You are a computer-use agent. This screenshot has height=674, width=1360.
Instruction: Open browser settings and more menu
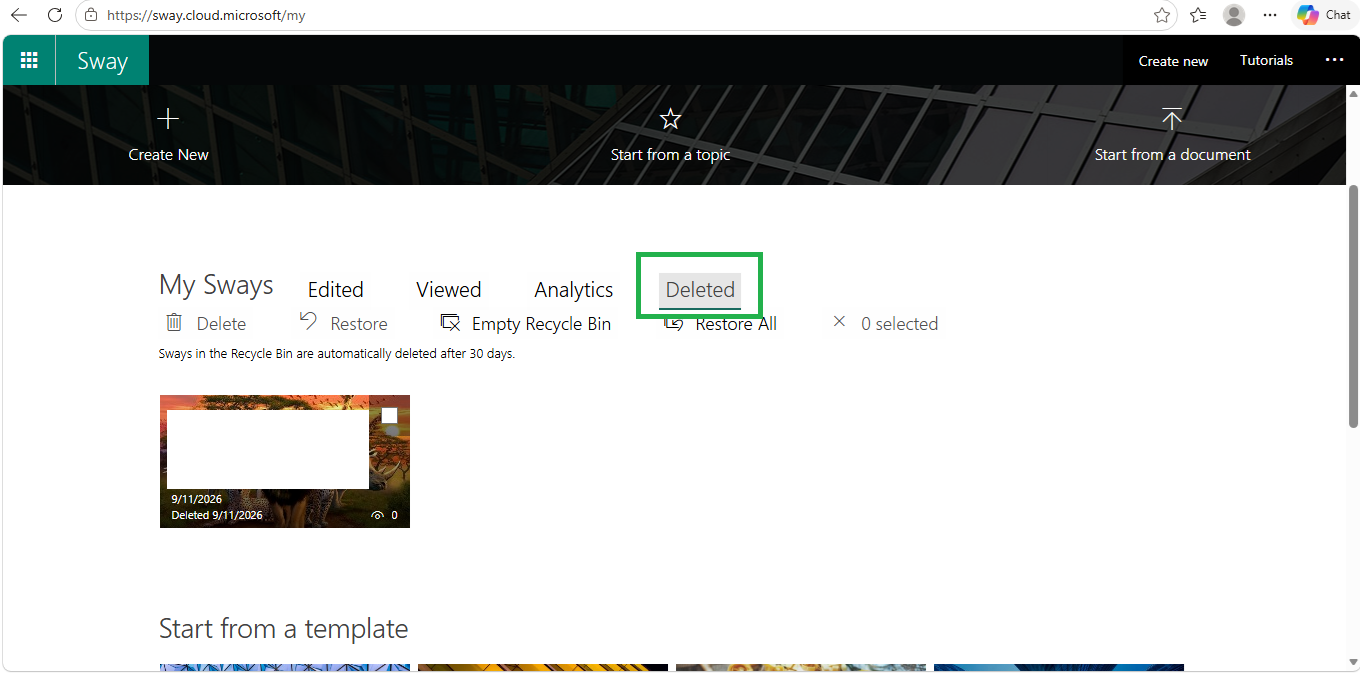click(x=1270, y=15)
